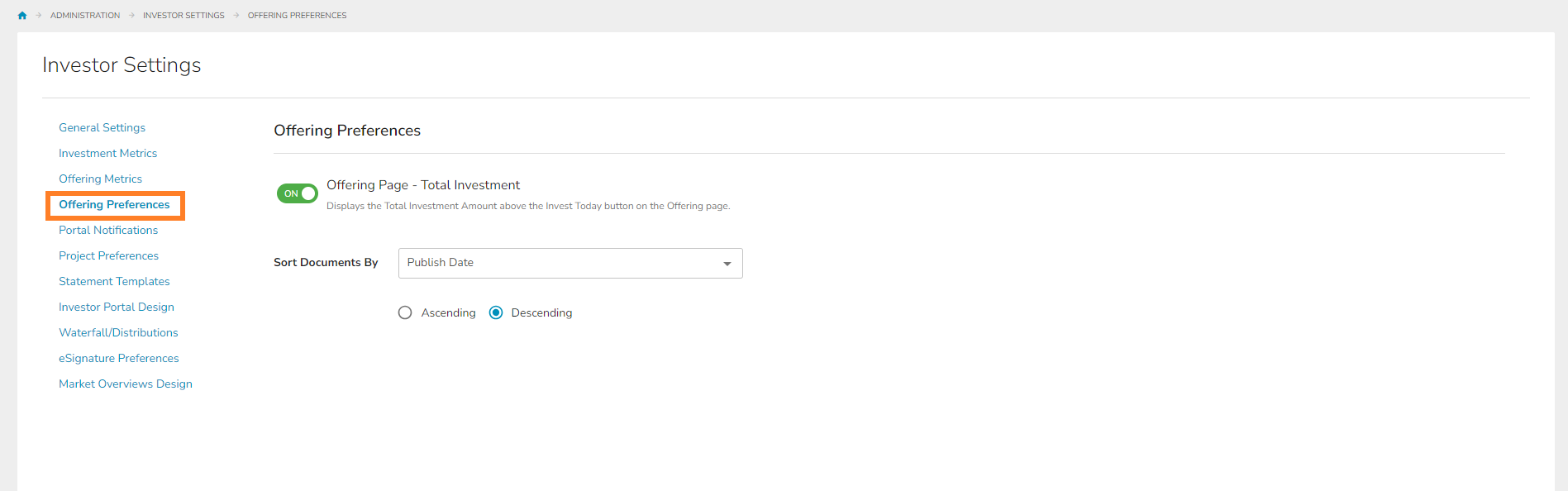The height and width of the screenshot is (491, 1568).
Task: Open Statement Templates page
Action: click(x=114, y=281)
